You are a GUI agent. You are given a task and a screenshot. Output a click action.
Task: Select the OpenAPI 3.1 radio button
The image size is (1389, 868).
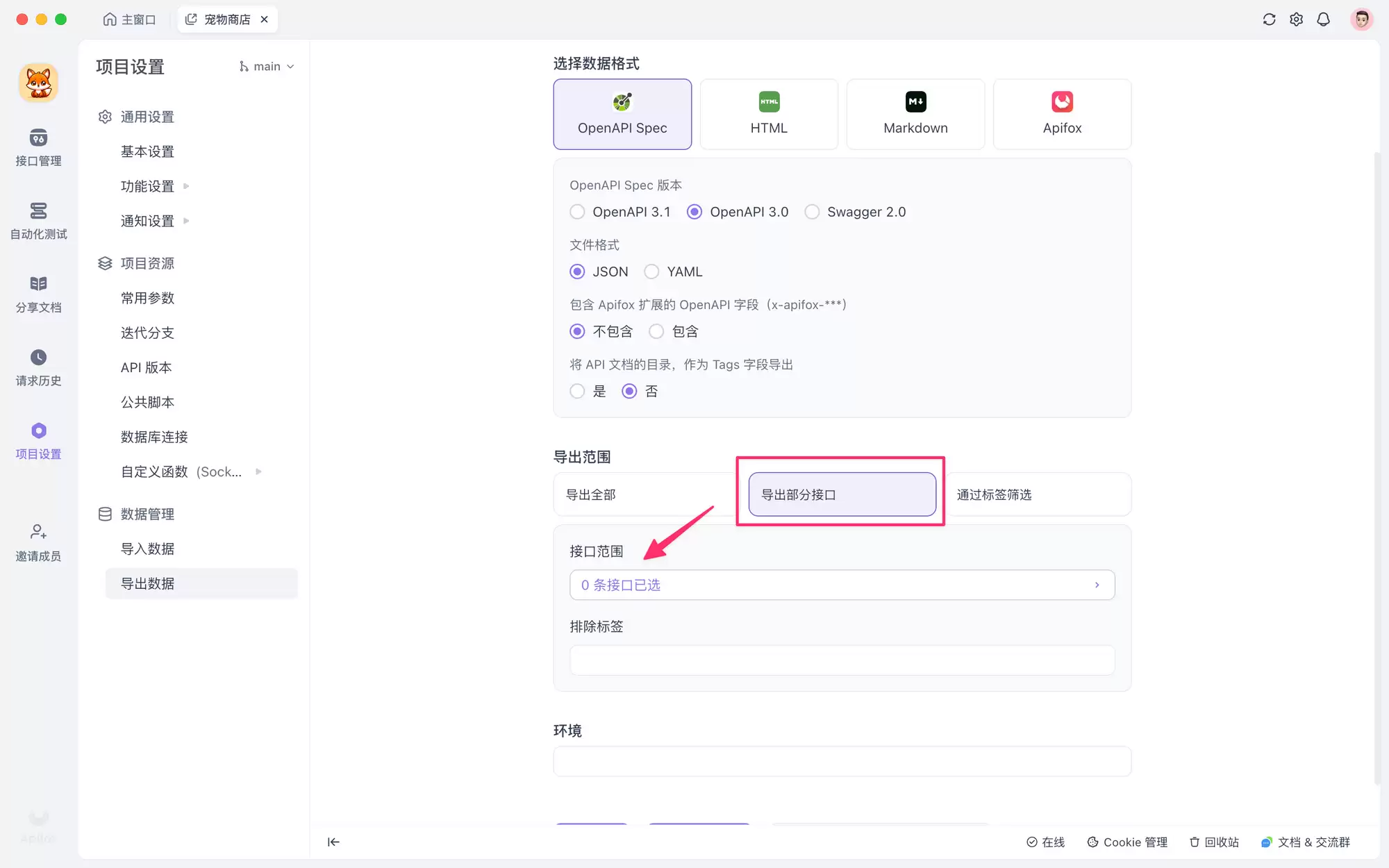pos(577,212)
